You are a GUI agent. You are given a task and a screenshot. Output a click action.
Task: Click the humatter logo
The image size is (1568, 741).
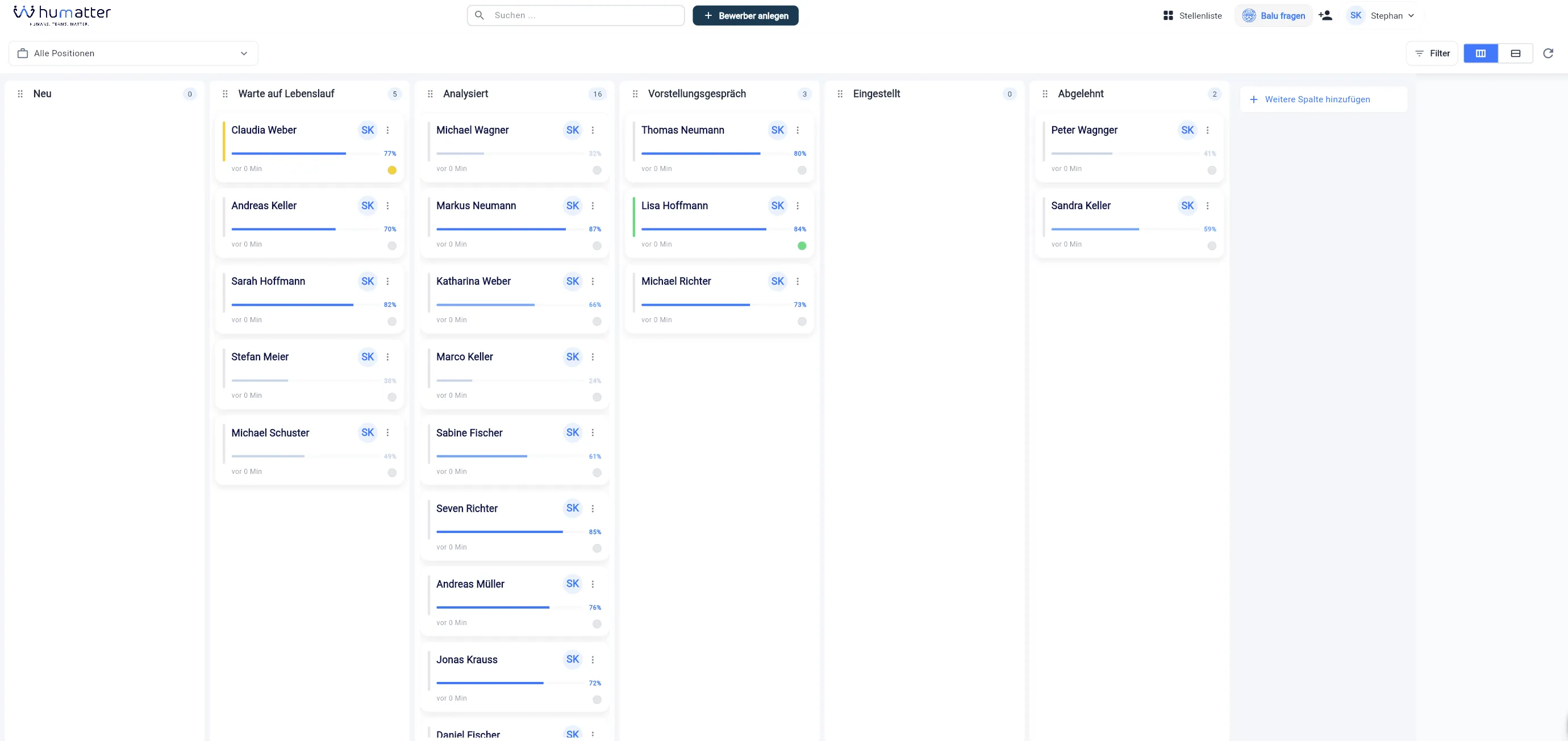coord(62,15)
